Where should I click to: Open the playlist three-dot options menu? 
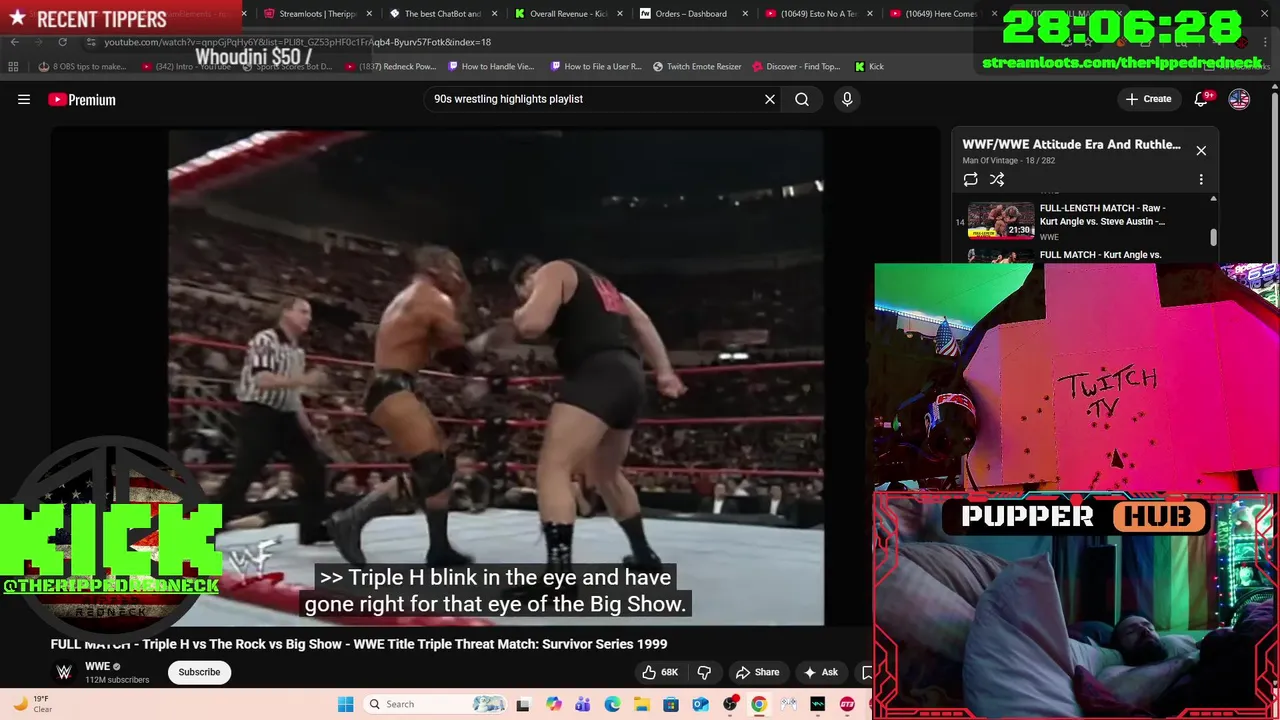coord(1201,179)
